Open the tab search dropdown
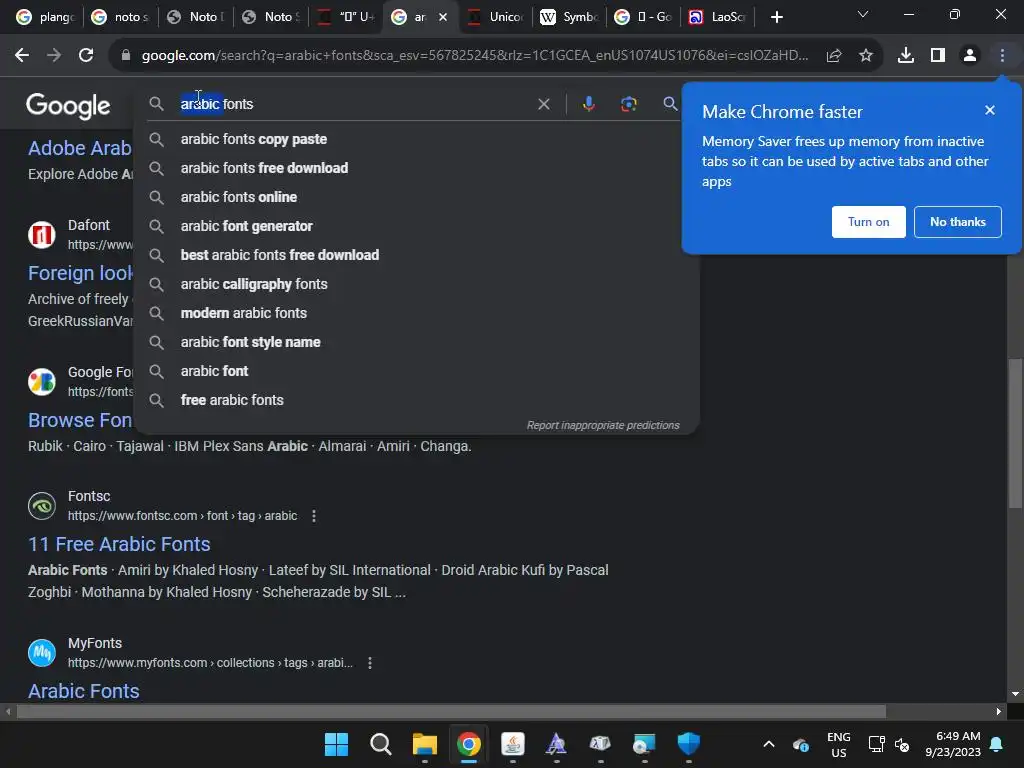Viewport: 1024px width, 768px height. tap(863, 14)
